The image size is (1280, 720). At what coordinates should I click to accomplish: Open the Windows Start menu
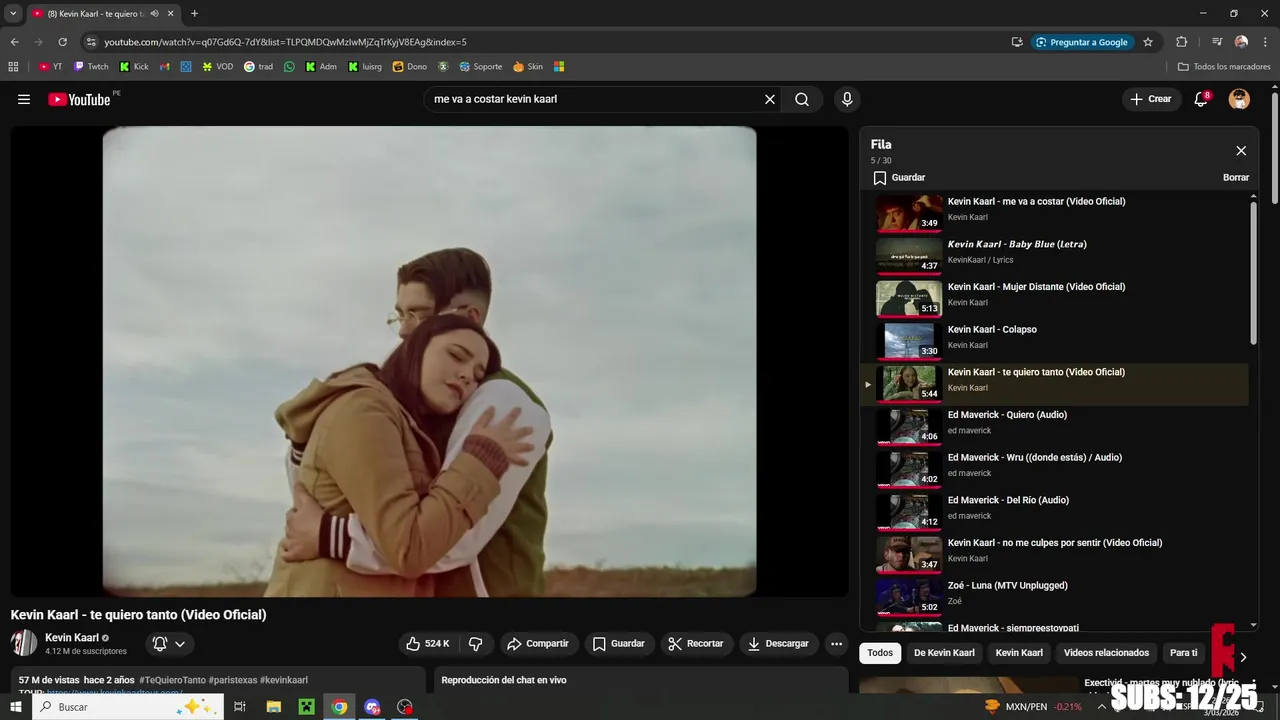(15, 707)
